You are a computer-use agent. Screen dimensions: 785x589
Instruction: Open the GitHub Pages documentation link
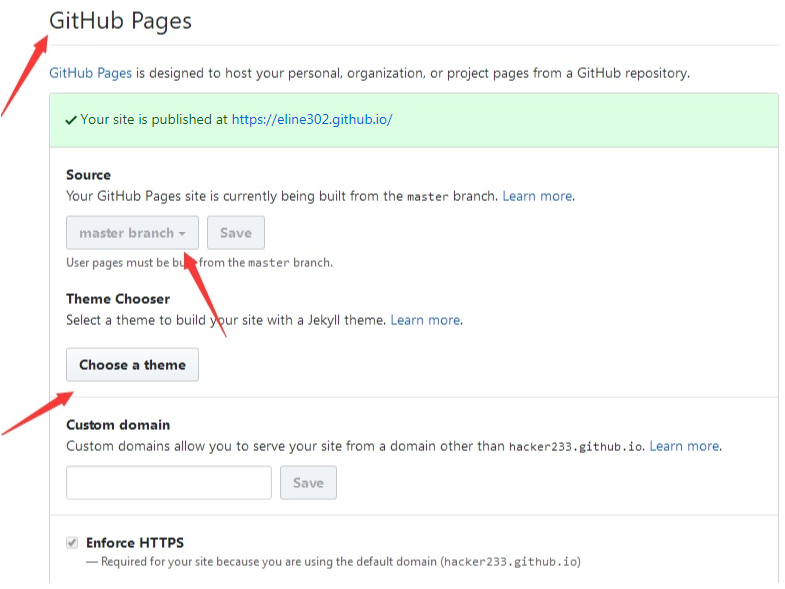[x=90, y=73]
